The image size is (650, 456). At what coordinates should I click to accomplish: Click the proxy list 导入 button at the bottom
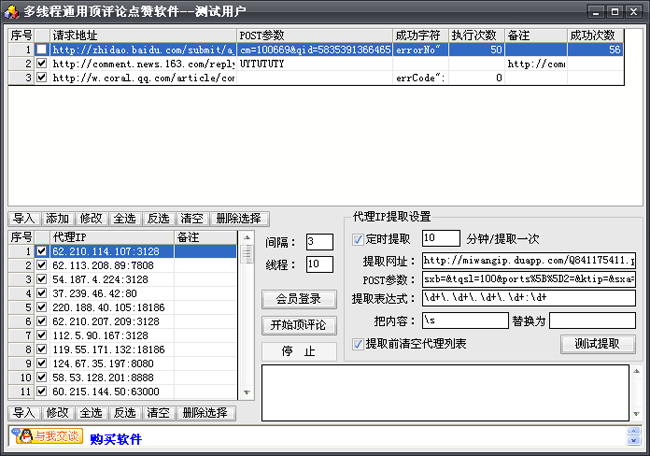coord(24,413)
